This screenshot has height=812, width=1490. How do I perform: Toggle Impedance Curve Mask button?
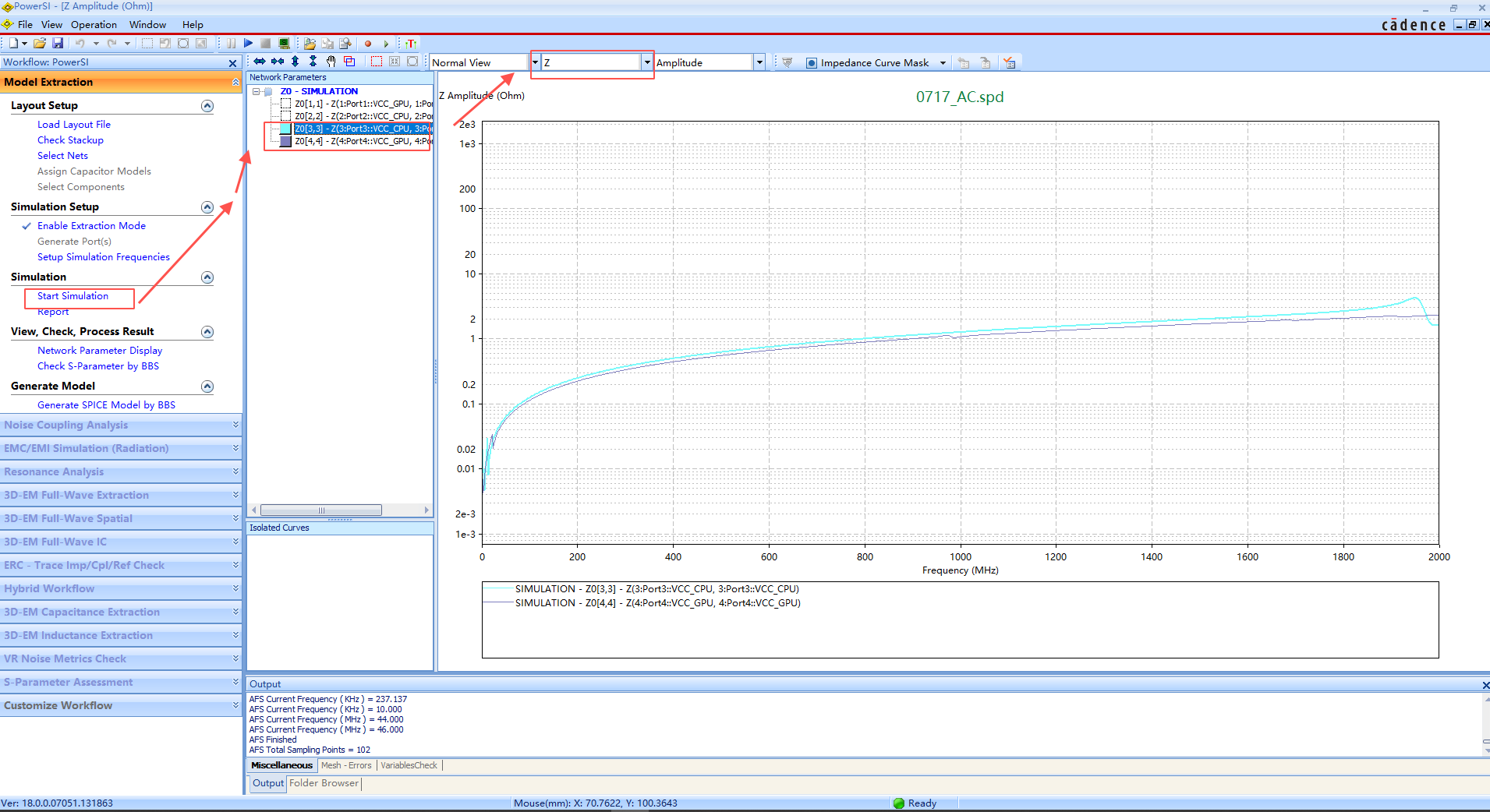pos(867,63)
